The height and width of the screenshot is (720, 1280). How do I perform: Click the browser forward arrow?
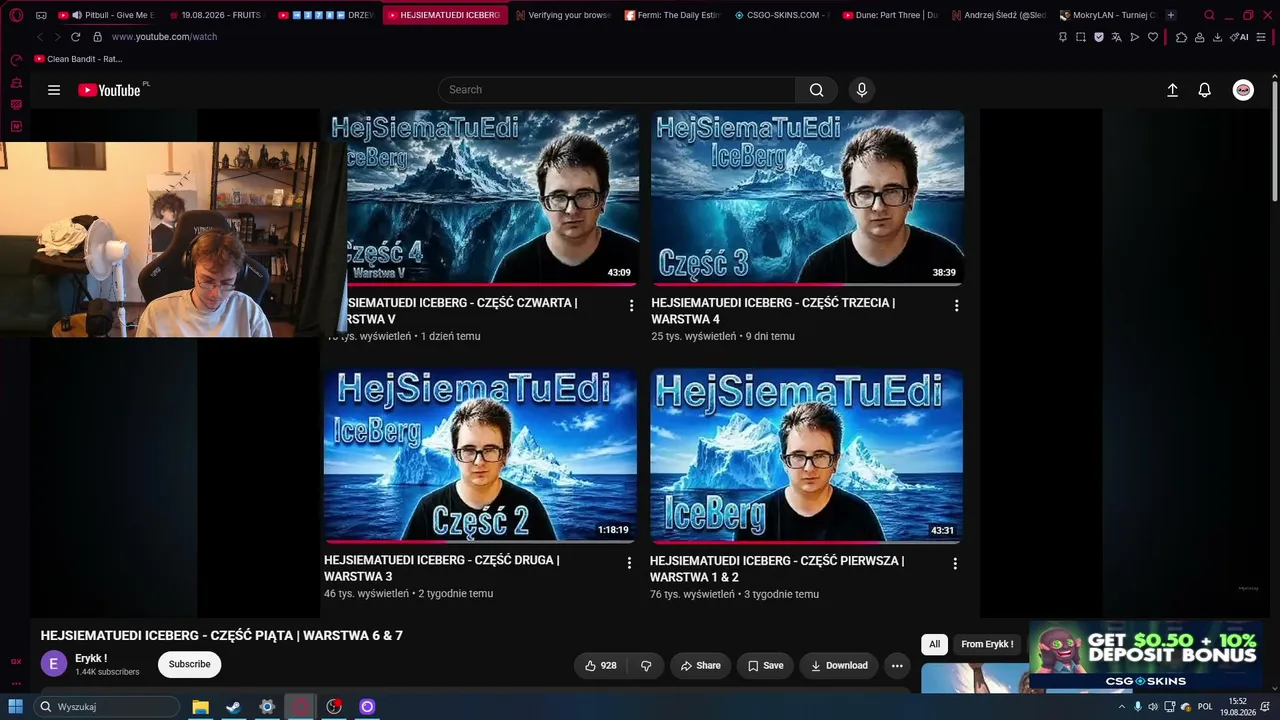tap(57, 37)
